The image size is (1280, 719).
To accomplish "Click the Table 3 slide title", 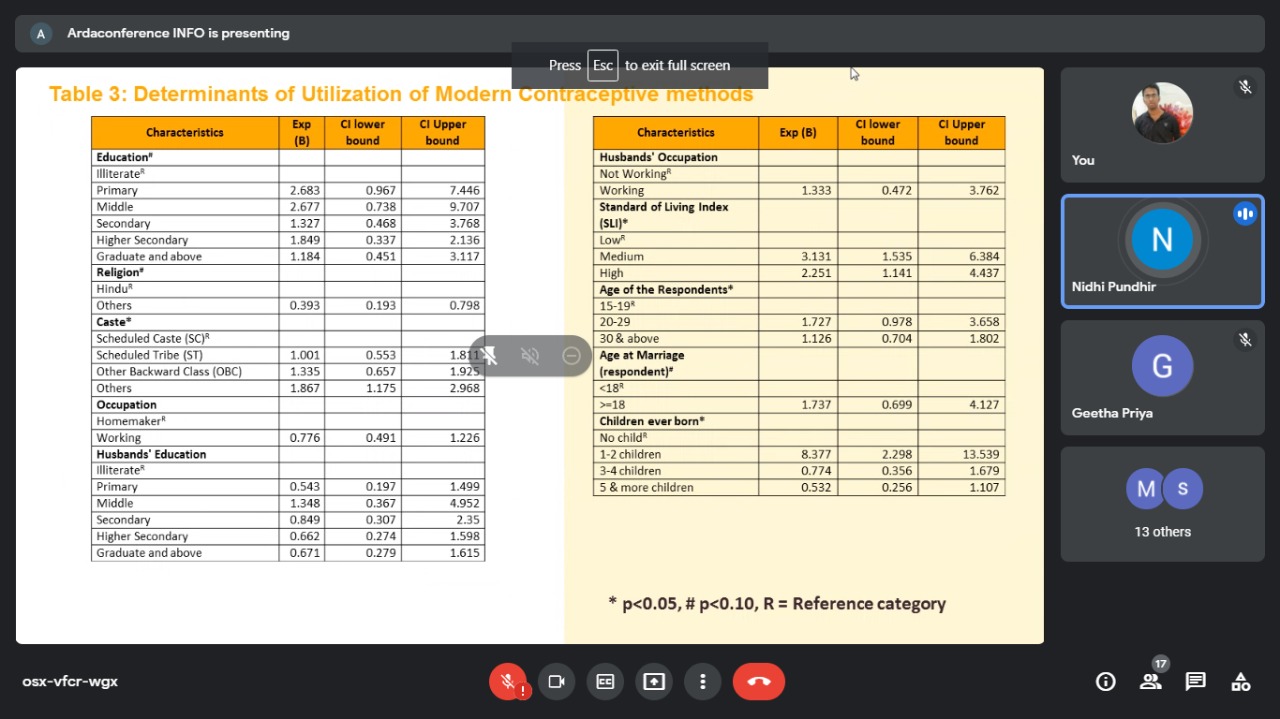I will pyautogui.click(x=400, y=94).
